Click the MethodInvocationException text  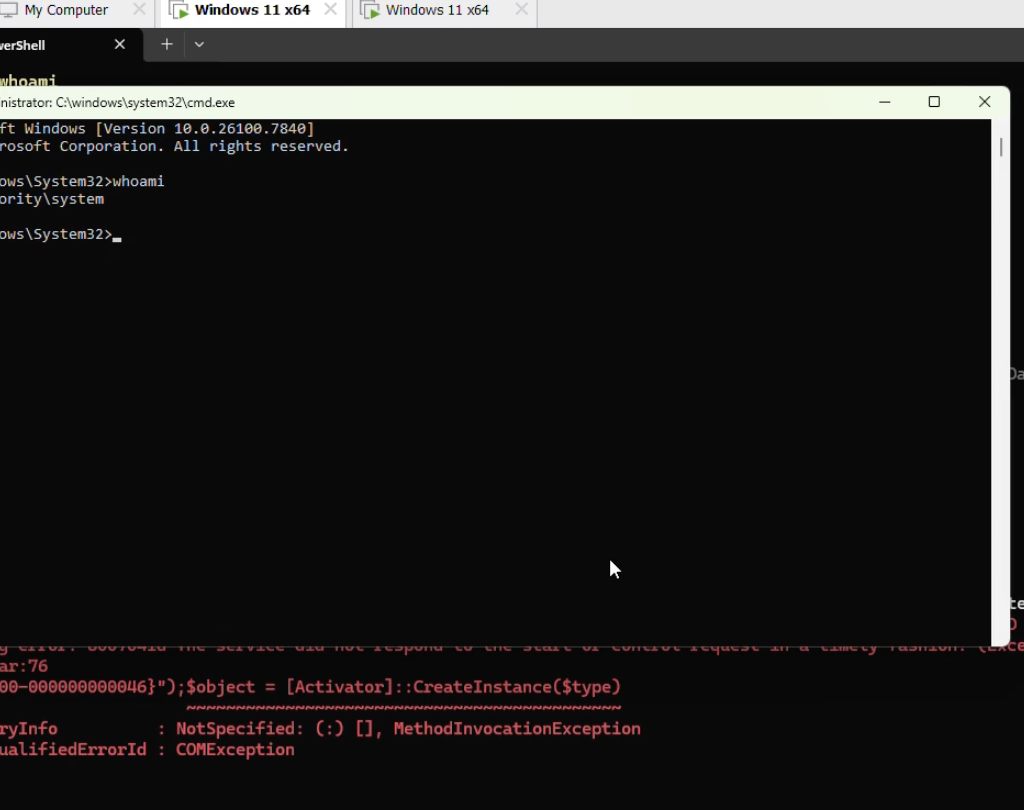(517, 729)
